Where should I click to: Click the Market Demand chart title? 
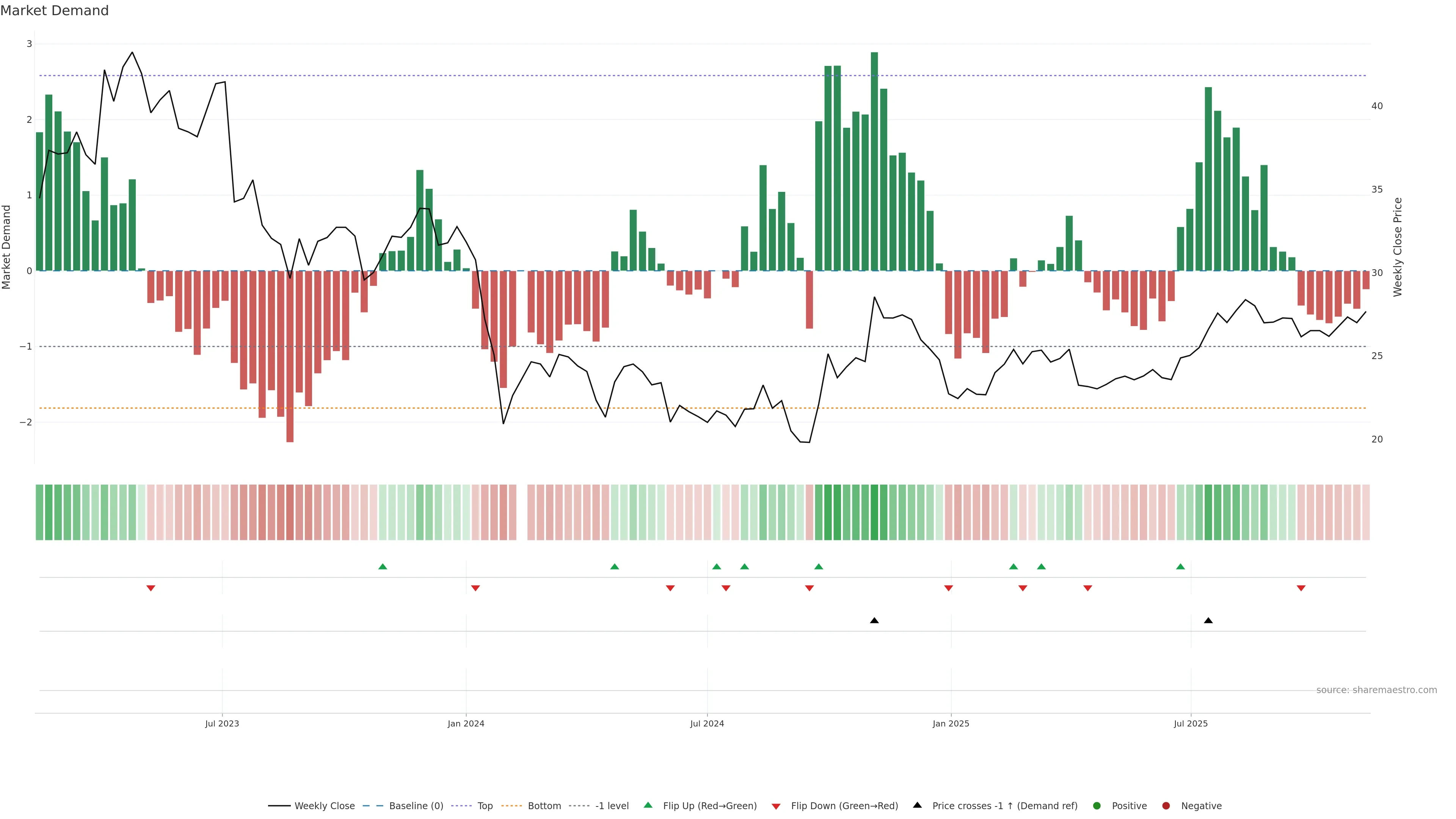54,11
